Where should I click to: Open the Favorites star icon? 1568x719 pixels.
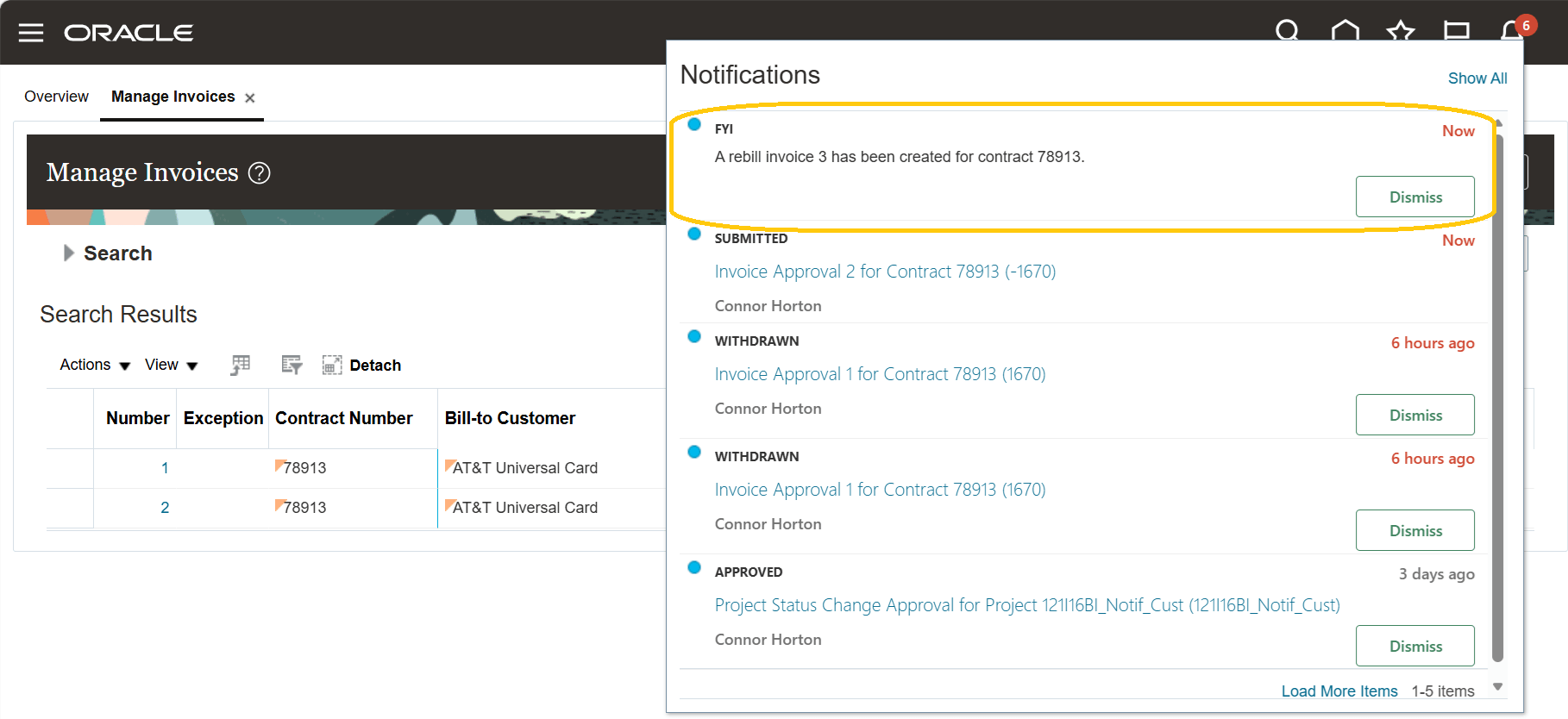coord(1401,31)
